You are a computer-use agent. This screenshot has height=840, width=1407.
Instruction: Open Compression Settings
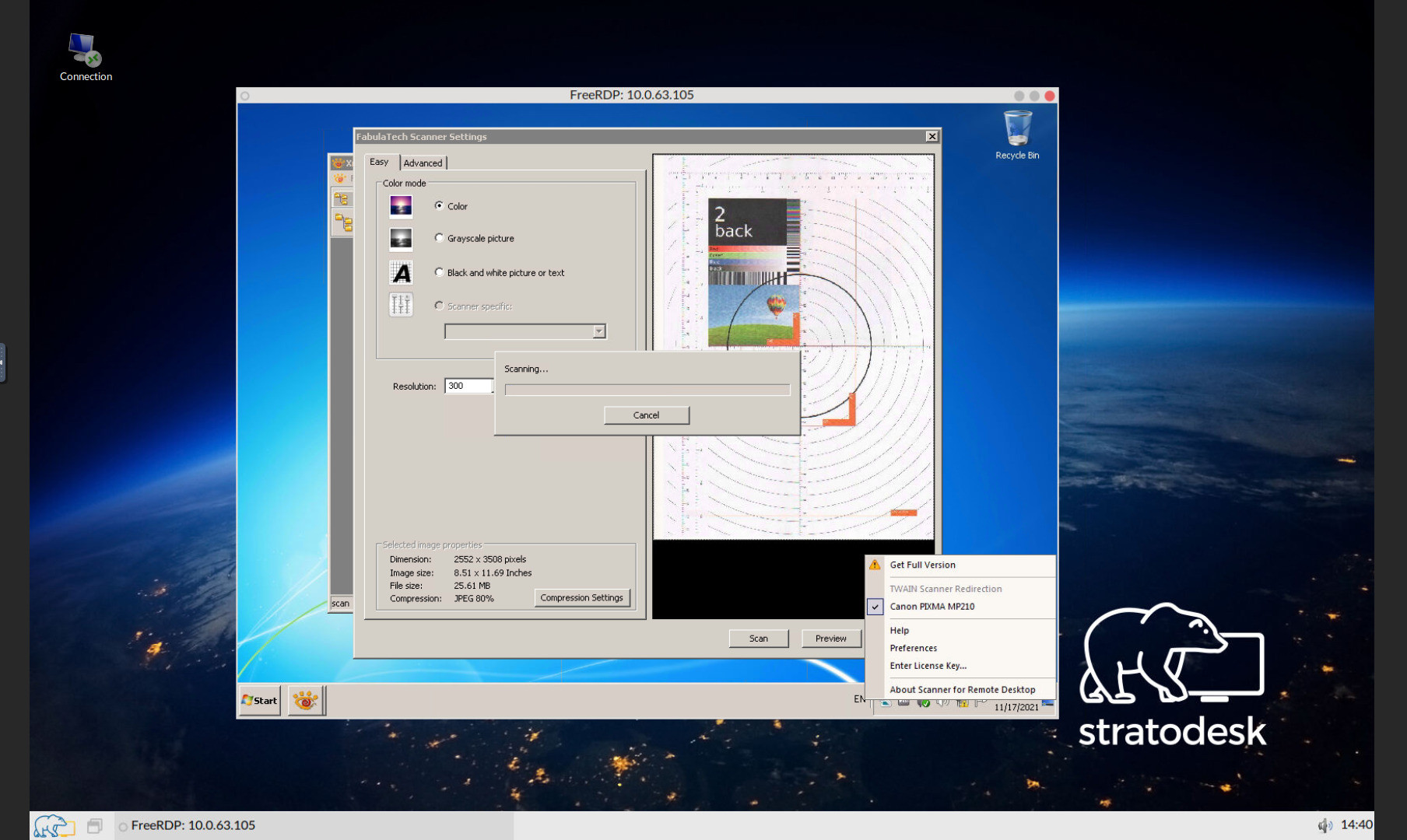coord(581,597)
